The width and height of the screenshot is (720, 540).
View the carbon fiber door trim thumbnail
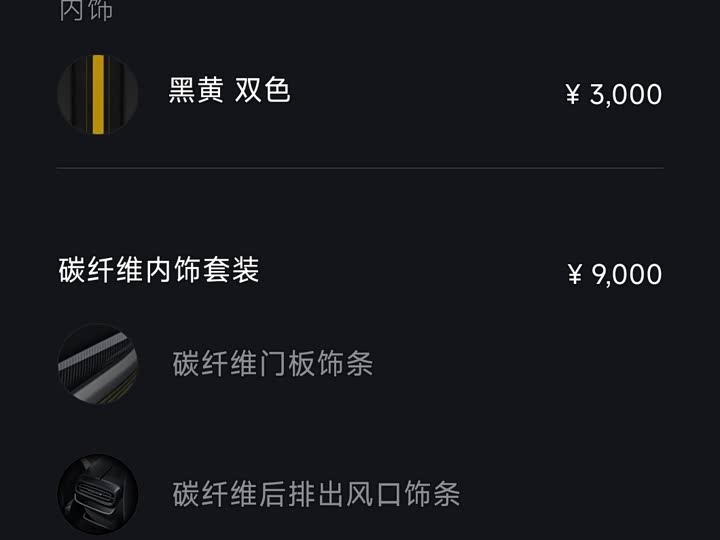pyautogui.click(x=97, y=363)
